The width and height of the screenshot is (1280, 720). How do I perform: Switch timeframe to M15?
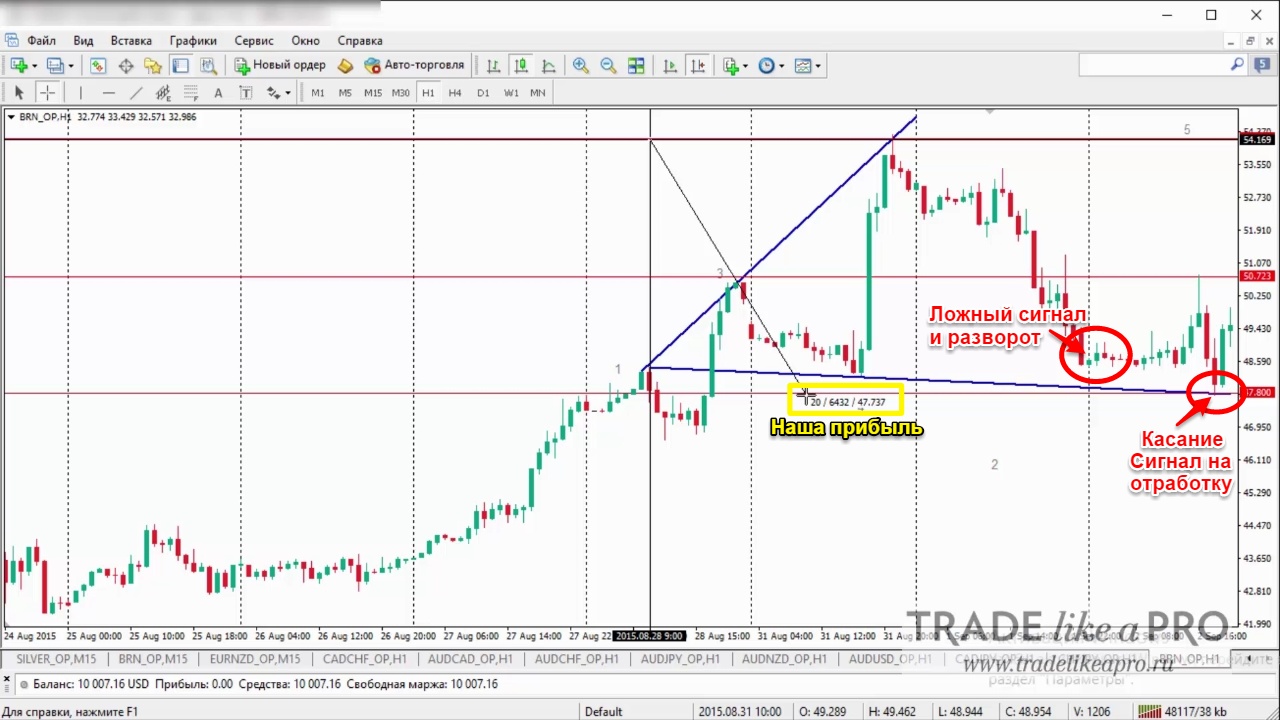[x=373, y=93]
